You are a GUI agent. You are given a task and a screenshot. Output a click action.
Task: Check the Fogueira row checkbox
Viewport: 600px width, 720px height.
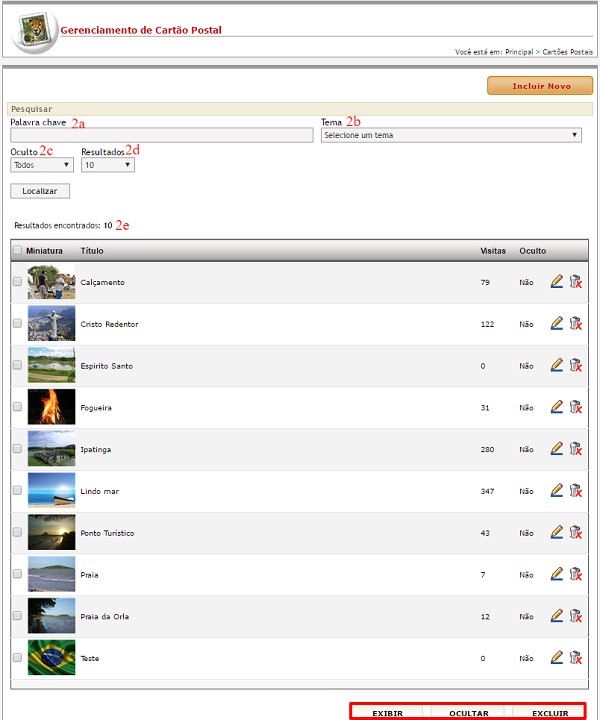coord(17,407)
